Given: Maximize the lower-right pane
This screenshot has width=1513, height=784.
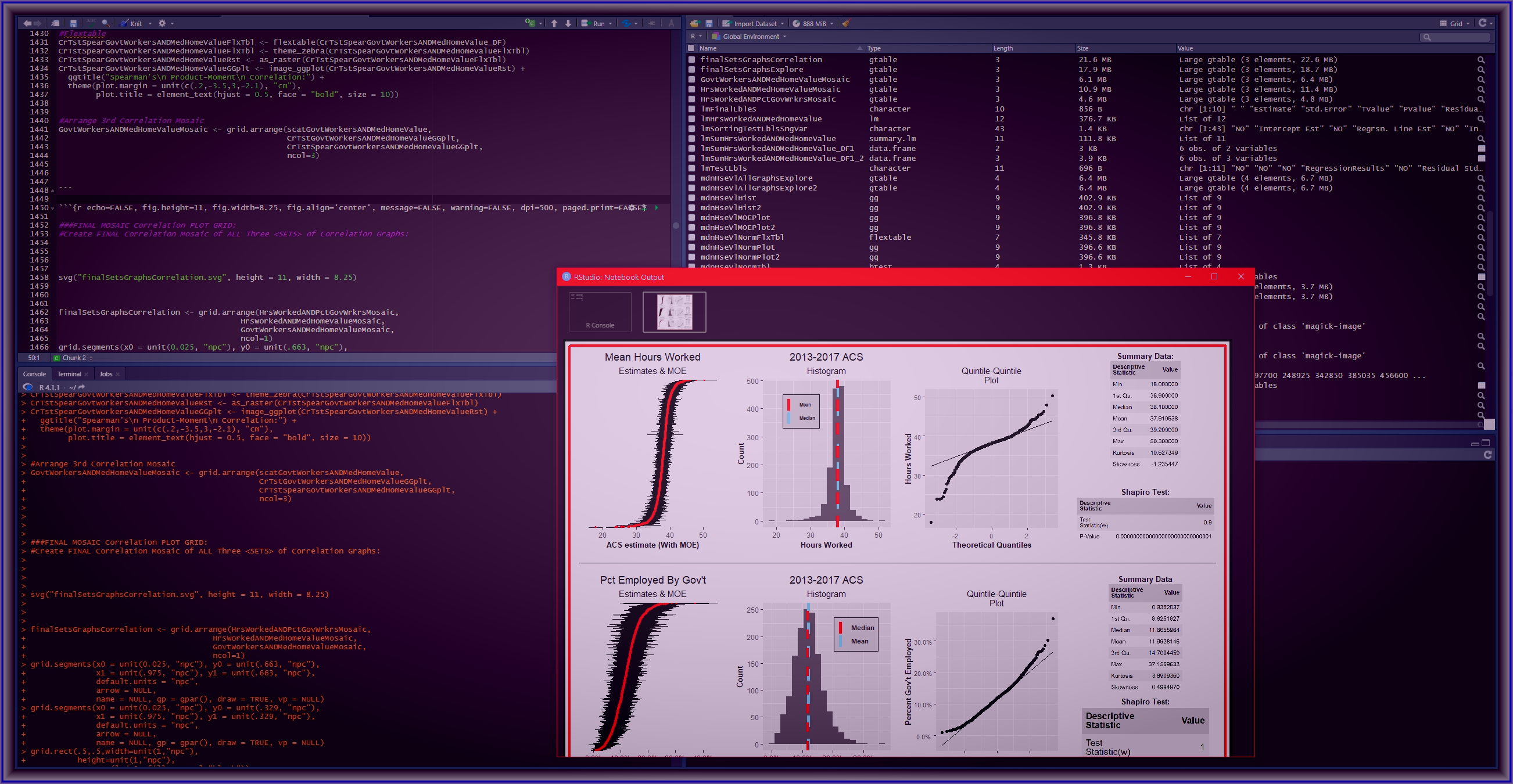Looking at the screenshot, I should pos(1486,443).
